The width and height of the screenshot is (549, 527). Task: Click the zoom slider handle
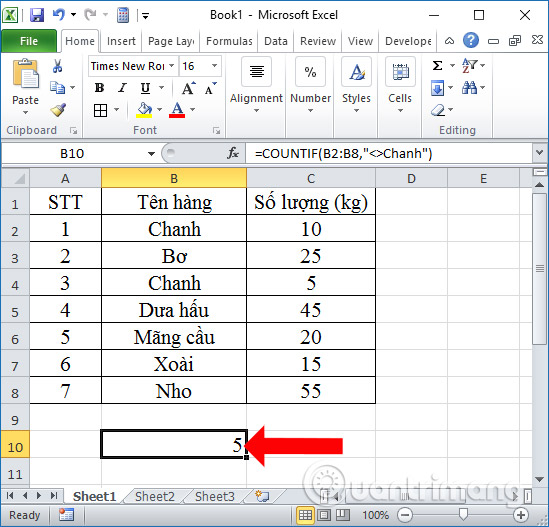coord(463,515)
